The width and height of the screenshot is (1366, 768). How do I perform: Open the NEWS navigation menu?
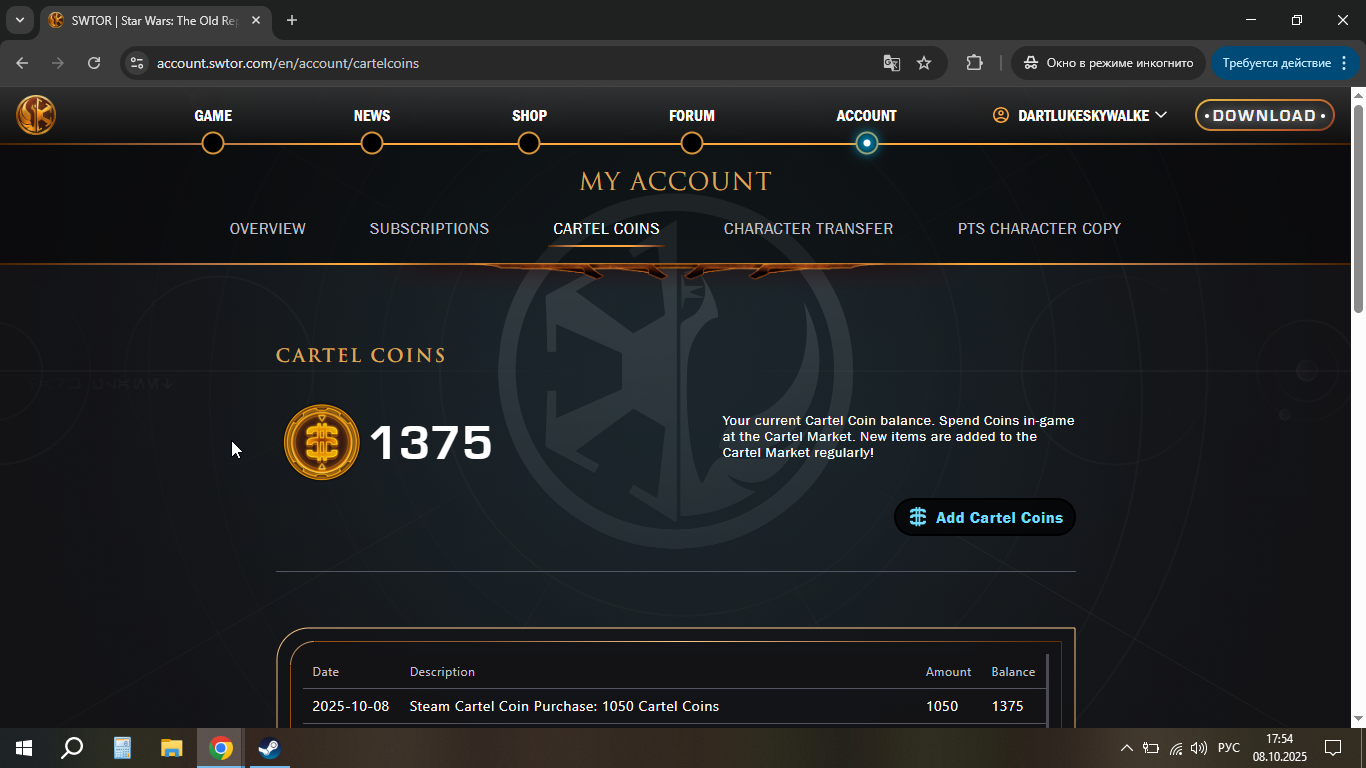[x=372, y=116]
